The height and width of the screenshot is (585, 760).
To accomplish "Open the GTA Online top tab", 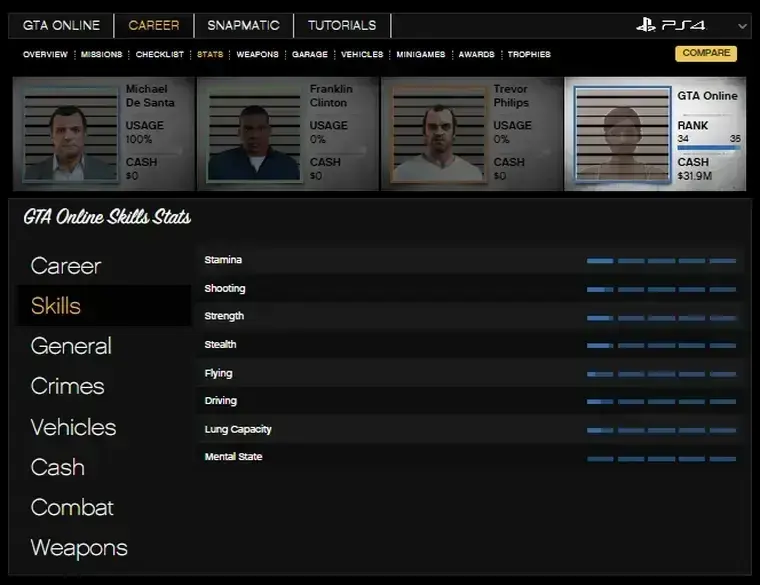I will click(x=64, y=25).
